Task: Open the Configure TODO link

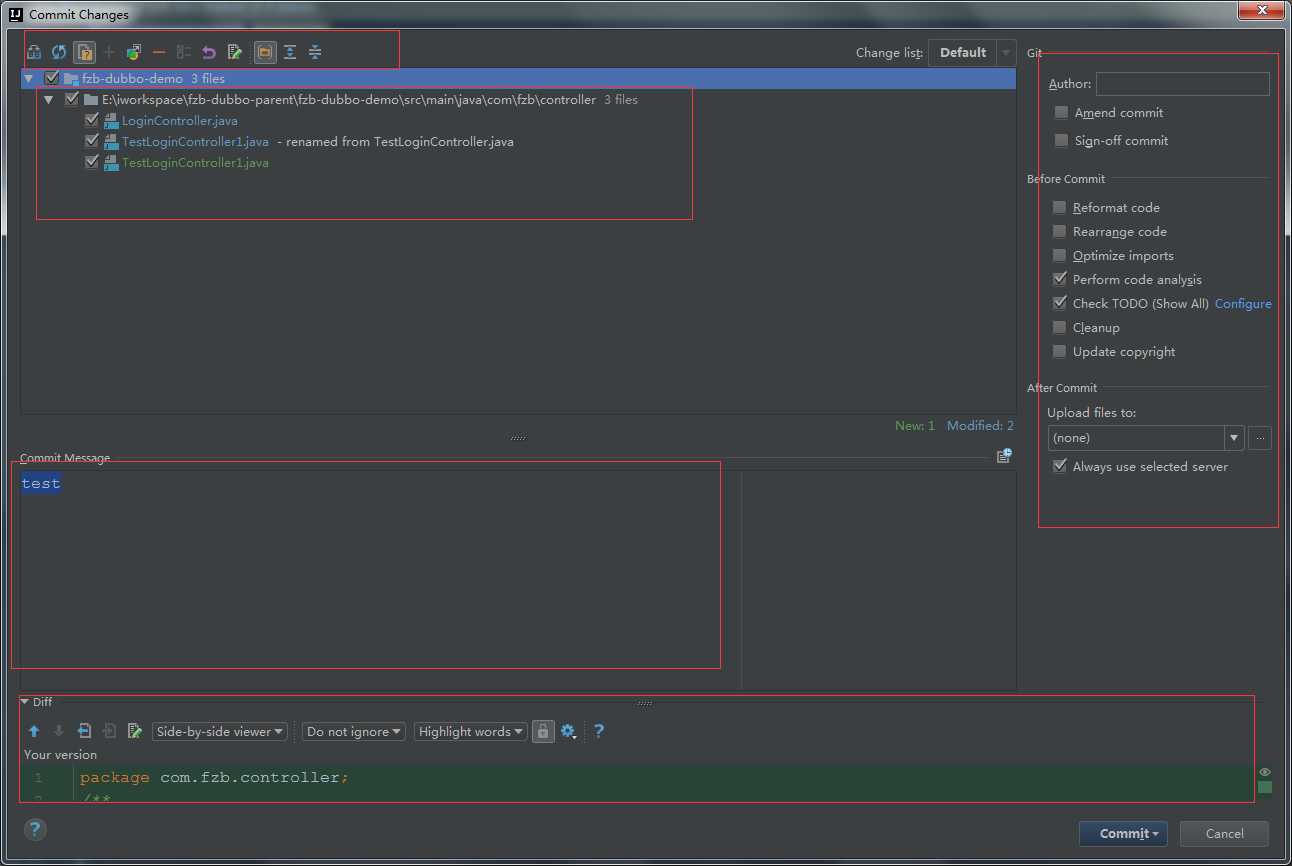Action: click(1243, 303)
